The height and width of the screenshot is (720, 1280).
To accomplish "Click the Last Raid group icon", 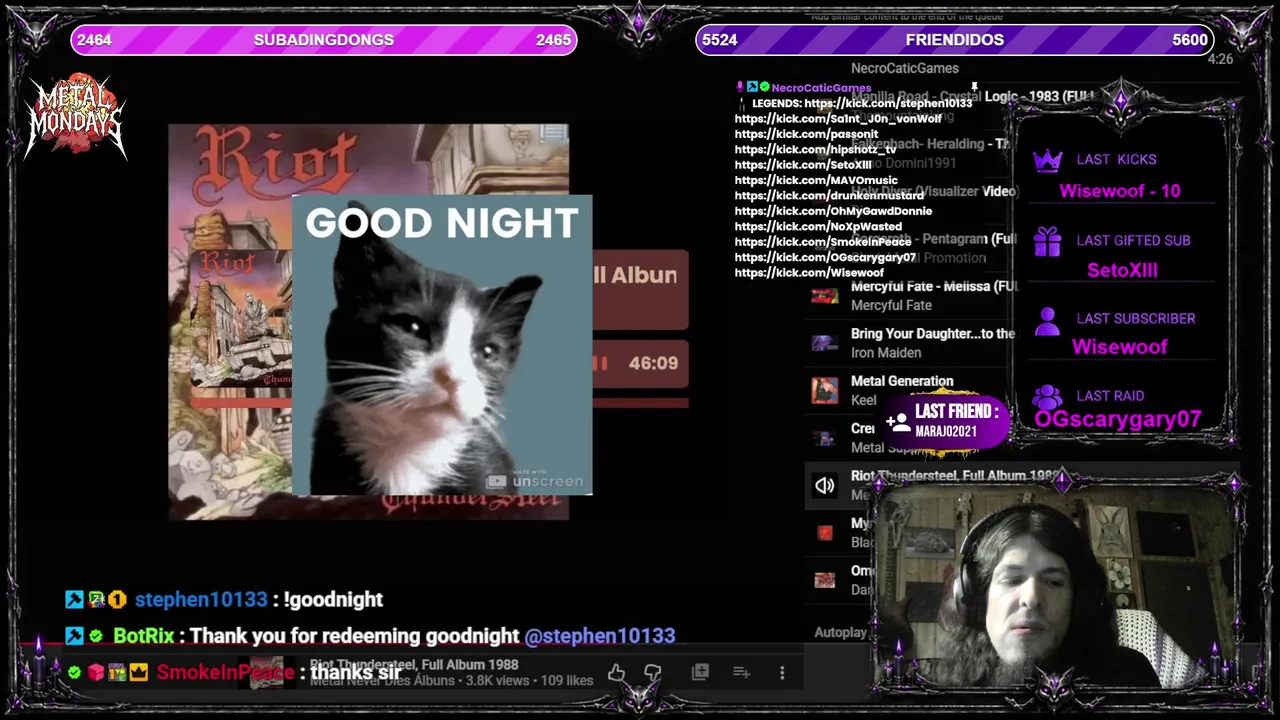I will 1047,397.
